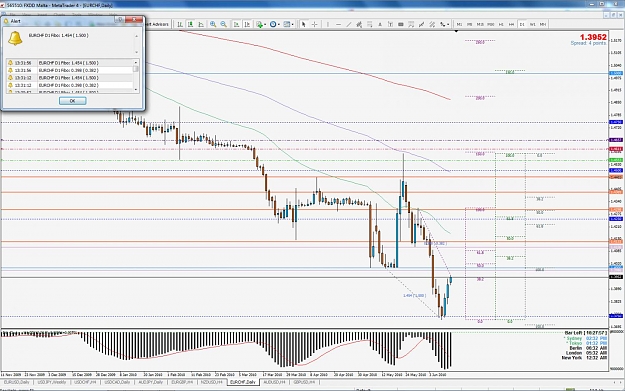Click the '1.454 (1.500)' Fibo chart label
Screen dimensions: 625x391
[415, 296]
